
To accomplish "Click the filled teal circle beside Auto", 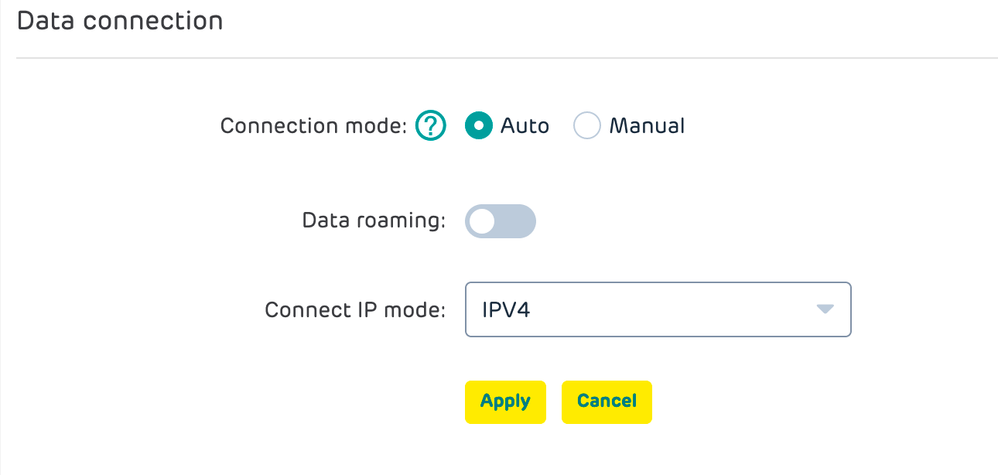I will coord(479,126).
